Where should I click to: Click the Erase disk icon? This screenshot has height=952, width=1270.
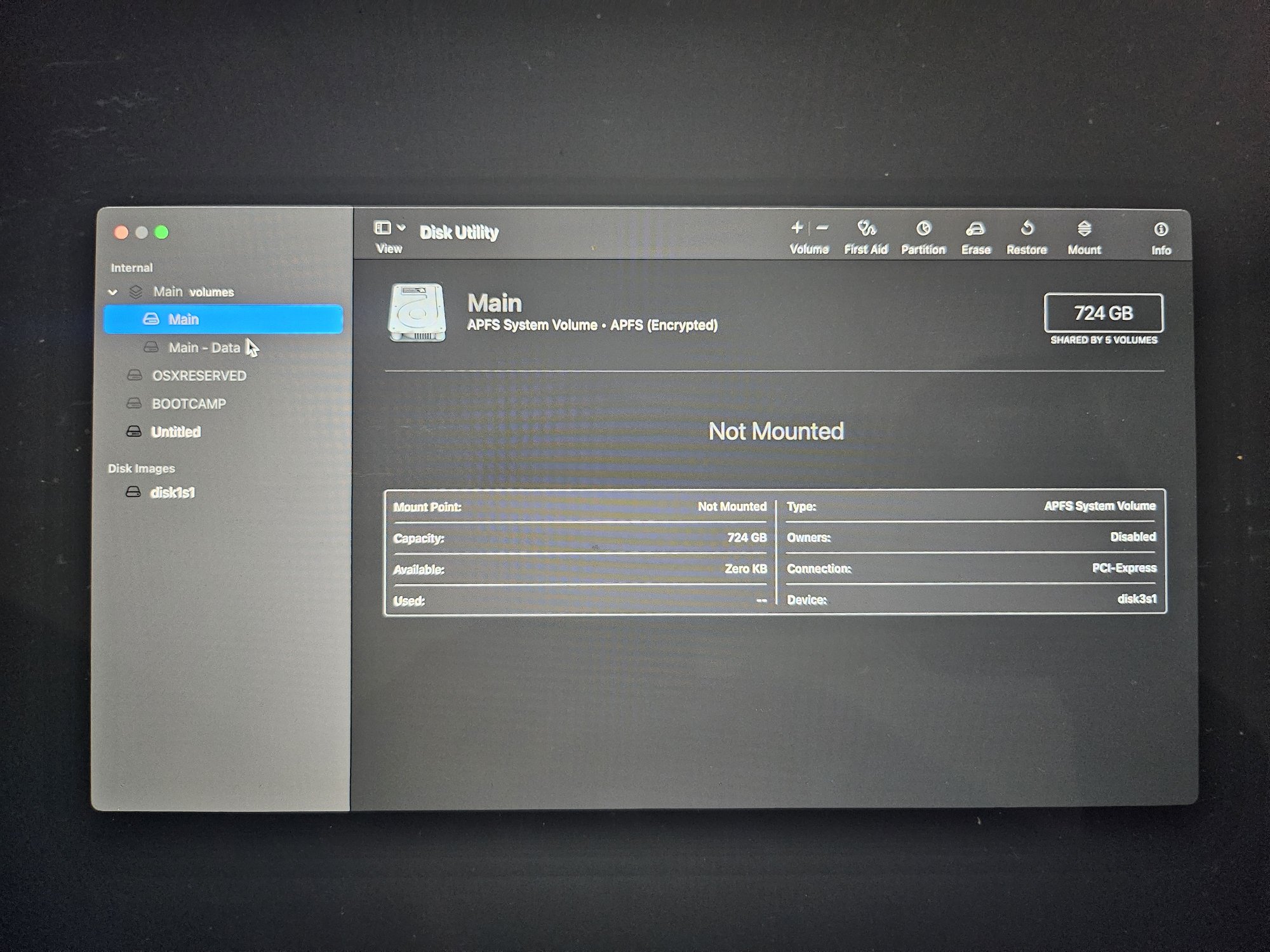pyautogui.click(x=975, y=229)
